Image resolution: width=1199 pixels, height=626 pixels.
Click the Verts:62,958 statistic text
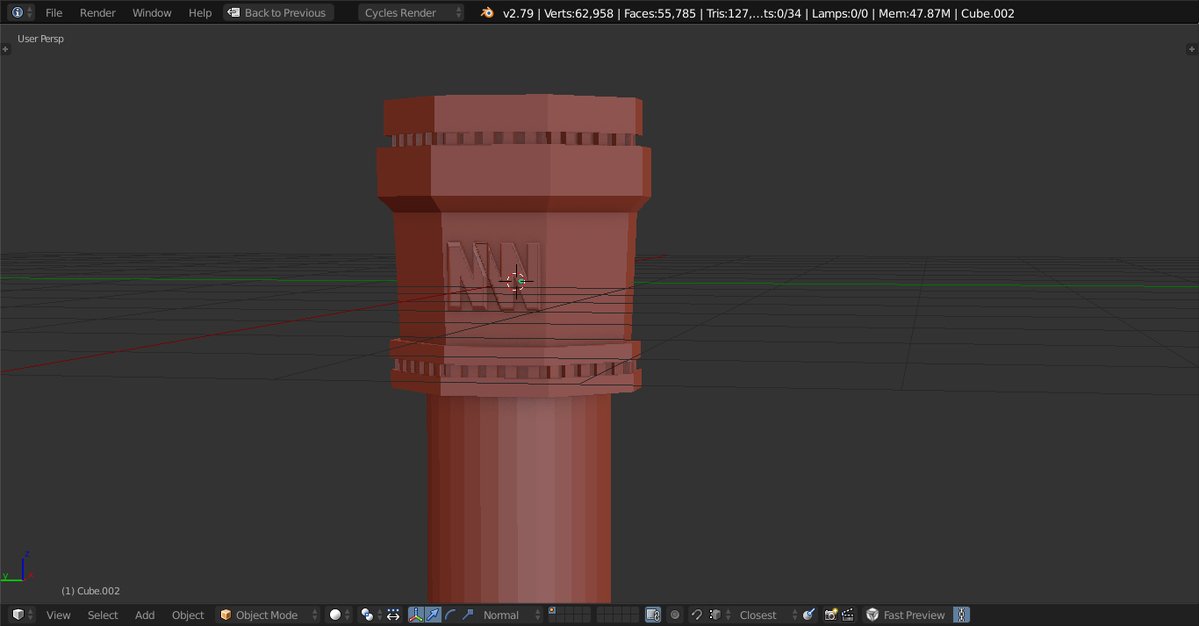point(578,13)
